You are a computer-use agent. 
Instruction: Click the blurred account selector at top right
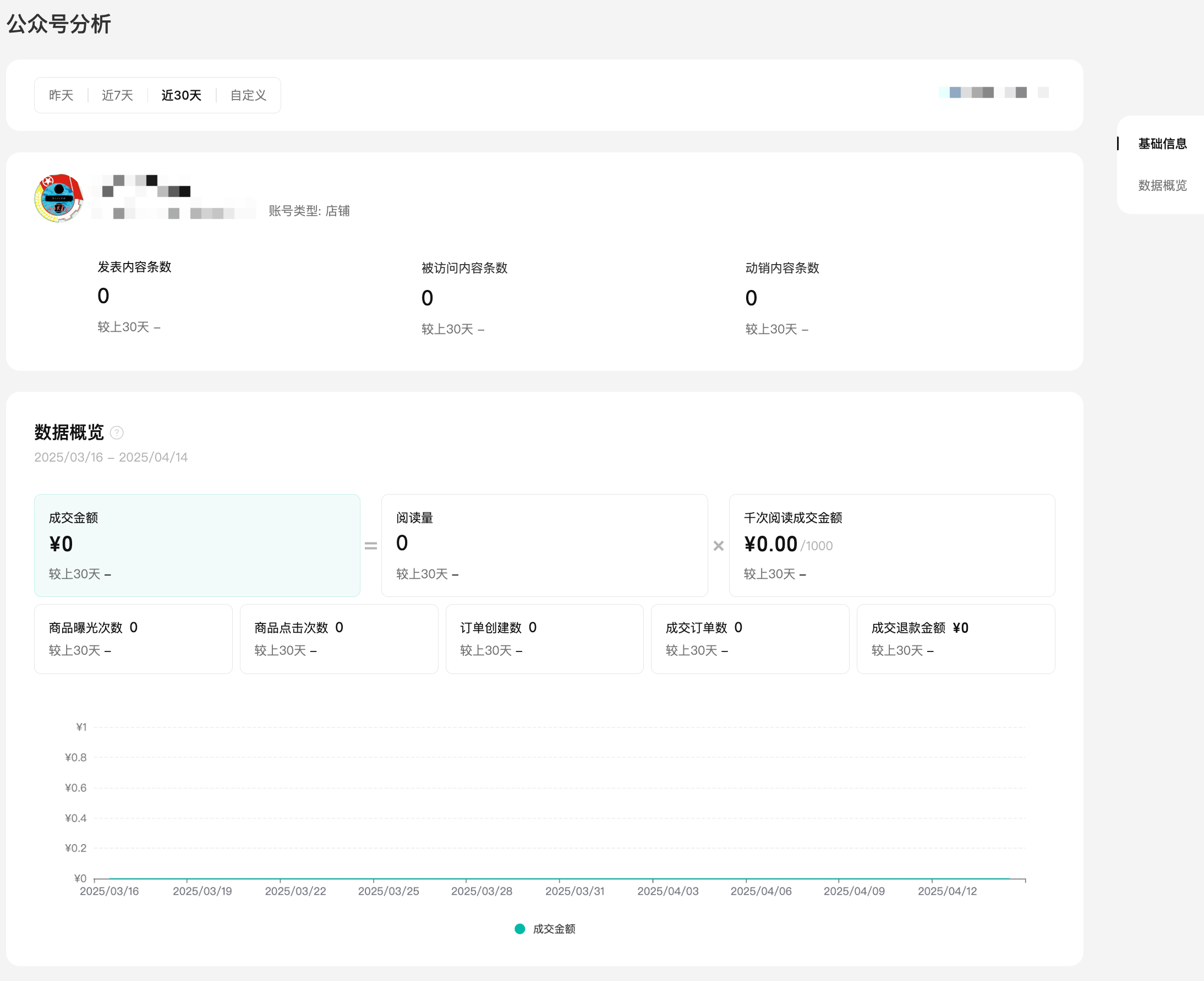(x=993, y=92)
